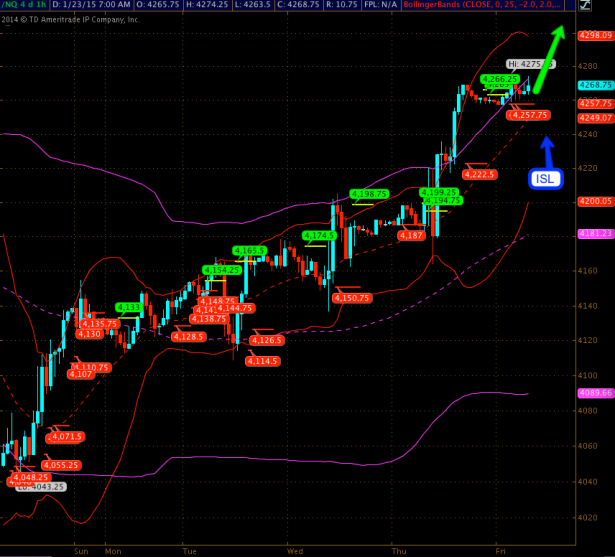Click the red 4,222.5 price bubble
The image size is (615, 557).
pyautogui.click(x=480, y=174)
